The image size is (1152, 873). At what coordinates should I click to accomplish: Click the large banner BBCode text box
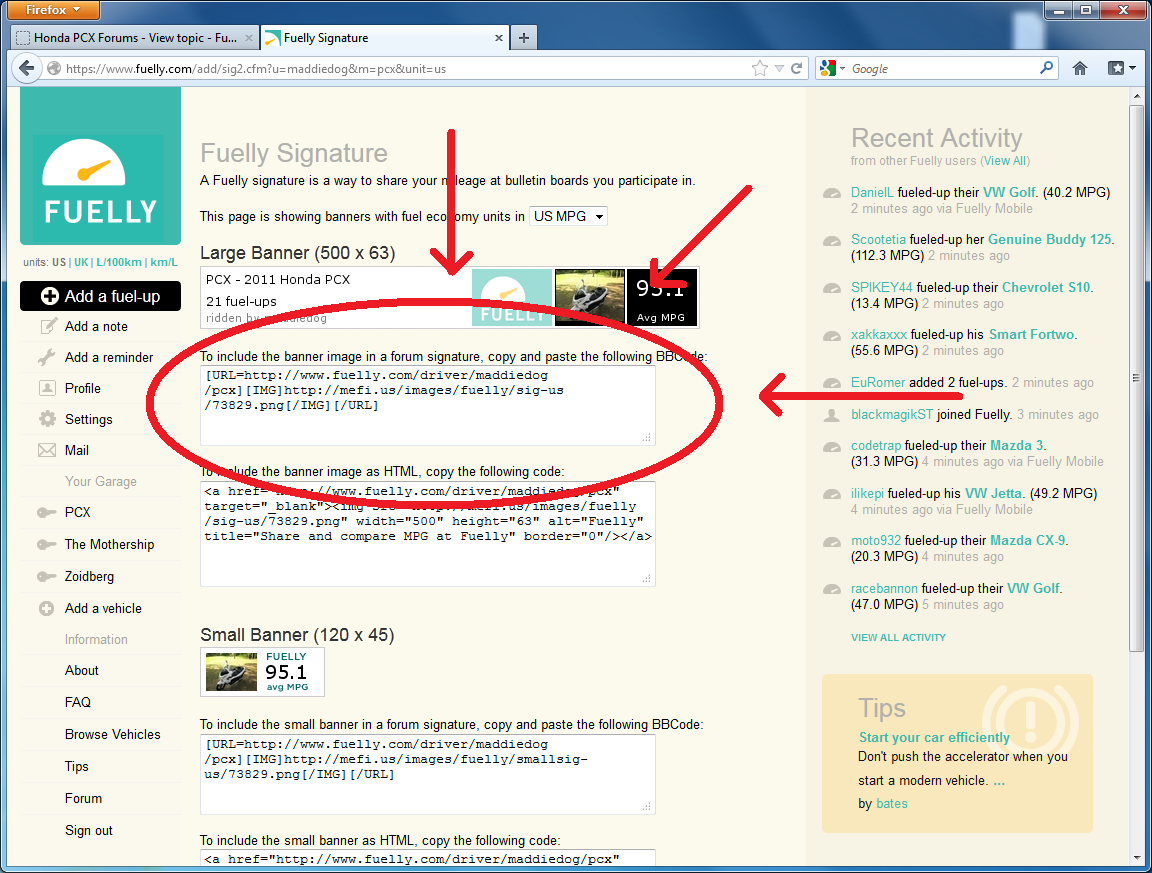point(427,405)
